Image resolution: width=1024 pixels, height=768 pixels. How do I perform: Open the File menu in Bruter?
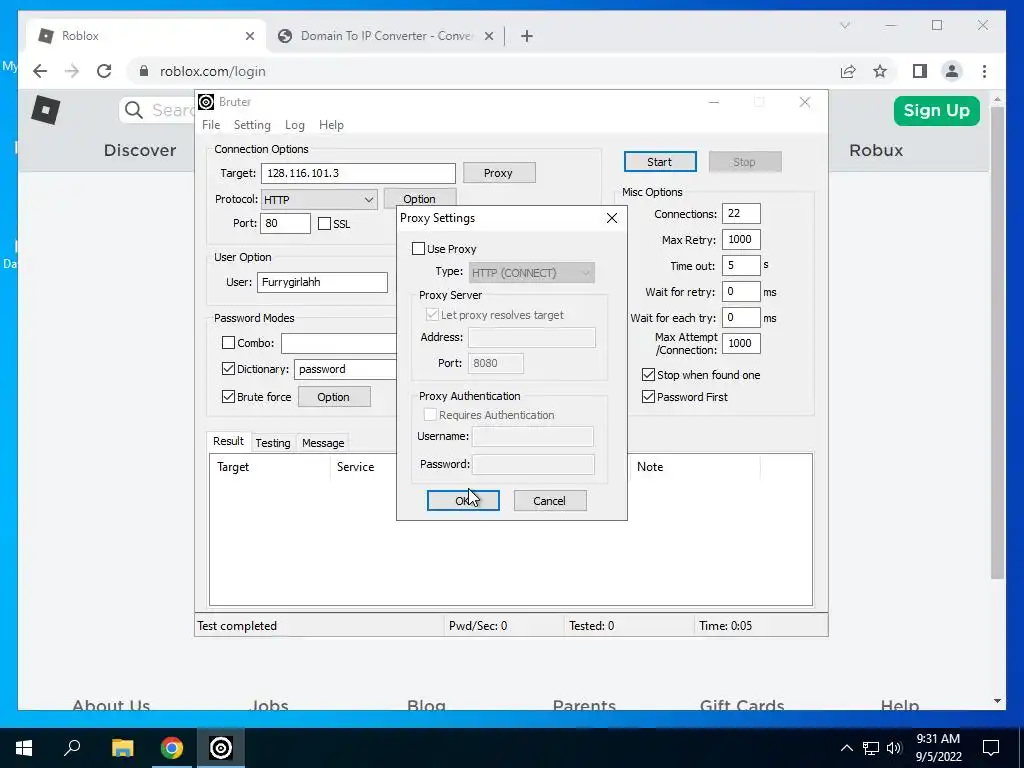tap(211, 125)
